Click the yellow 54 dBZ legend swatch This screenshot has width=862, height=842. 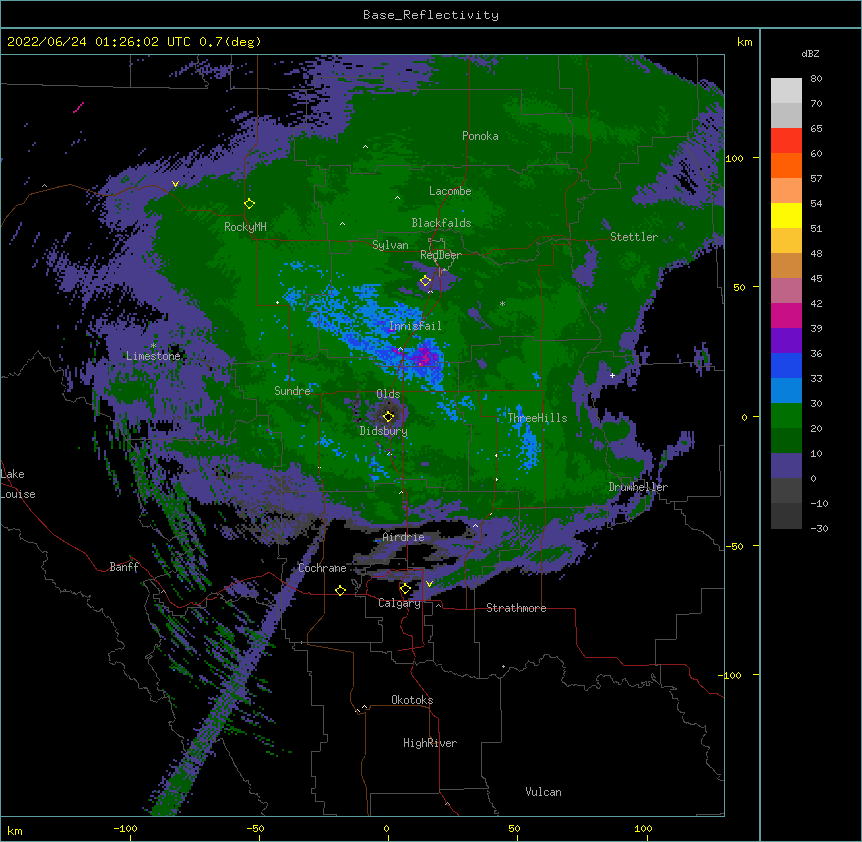[786, 215]
